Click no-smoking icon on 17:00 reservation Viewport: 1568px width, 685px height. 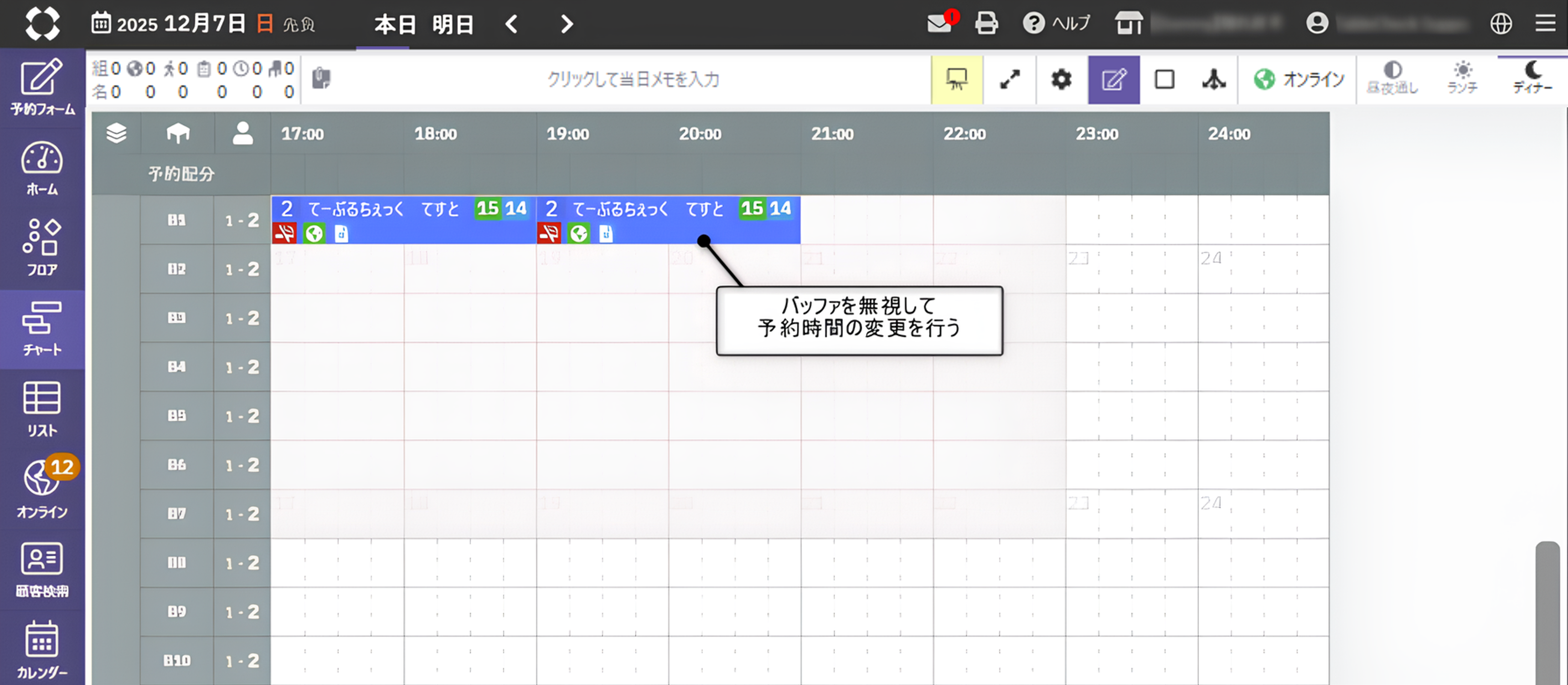point(284,233)
